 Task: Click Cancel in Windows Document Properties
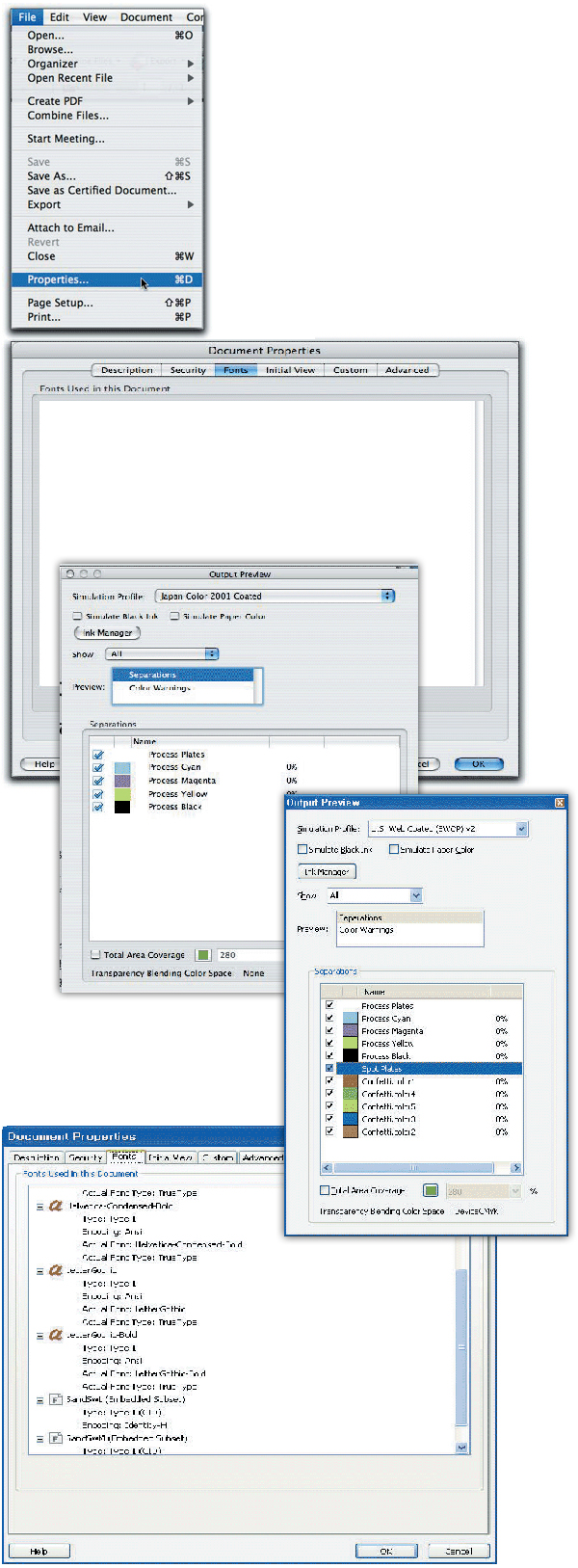pyautogui.click(x=459, y=1551)
